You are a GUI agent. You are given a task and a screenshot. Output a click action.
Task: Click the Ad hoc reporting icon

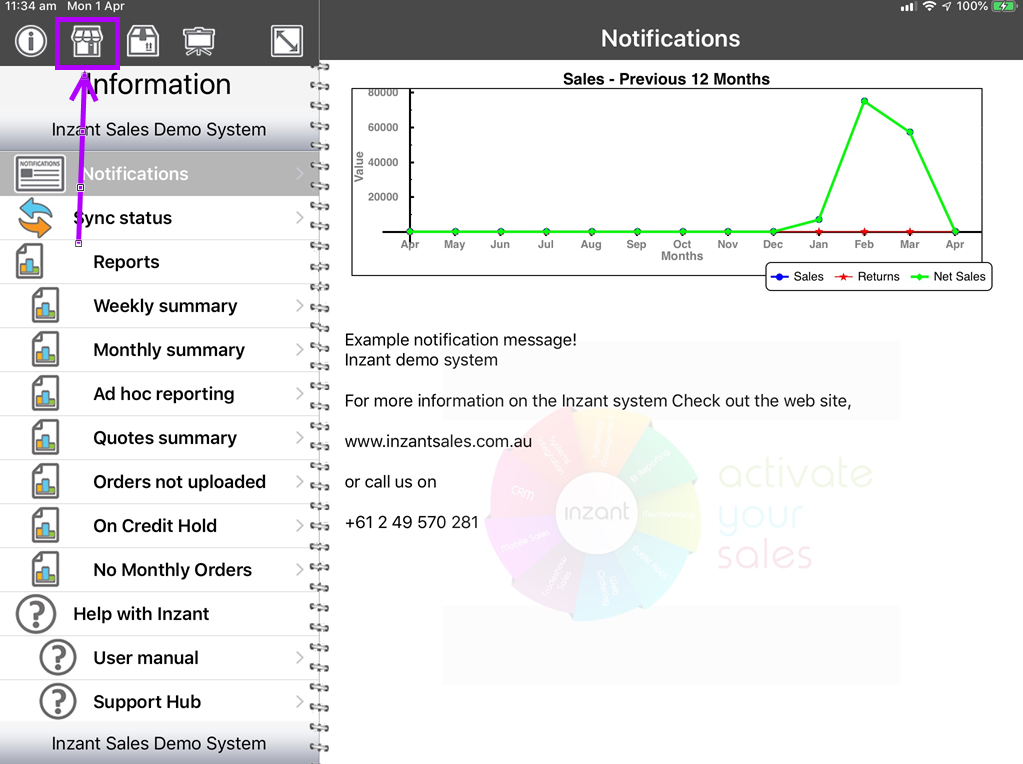(45, 393)
